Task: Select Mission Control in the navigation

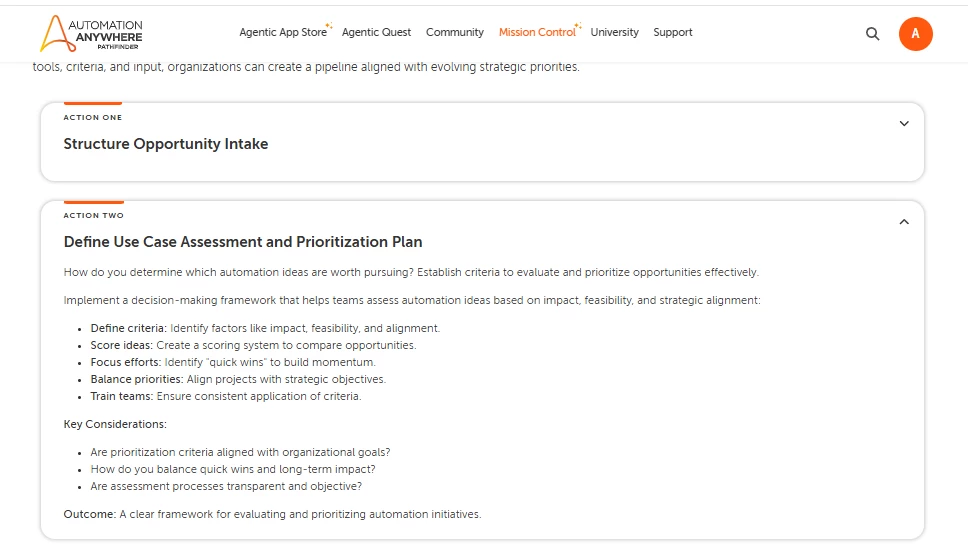Action: click(537, 32)
